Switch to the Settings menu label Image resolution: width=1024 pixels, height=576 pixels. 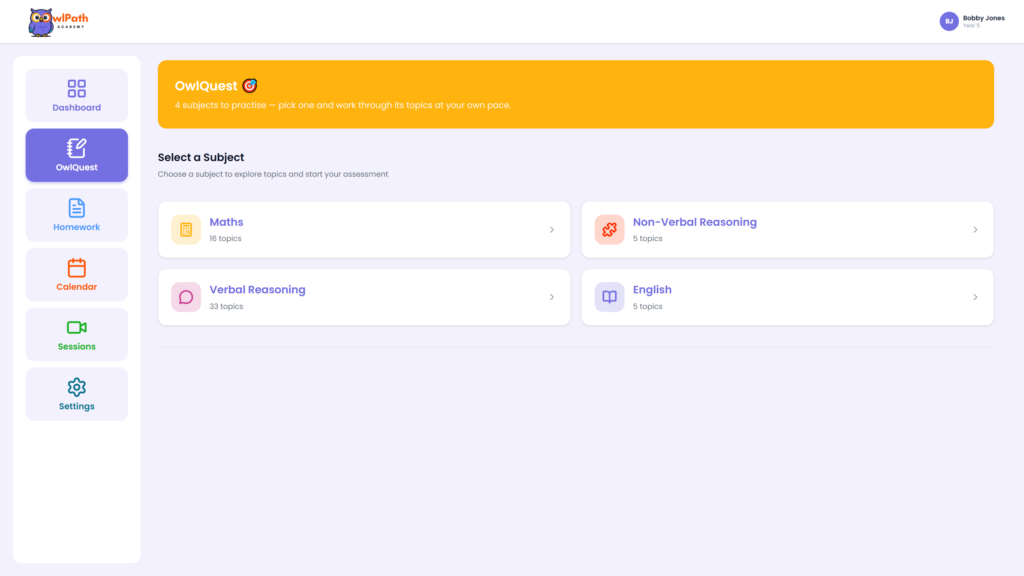(x=76, y=406)
